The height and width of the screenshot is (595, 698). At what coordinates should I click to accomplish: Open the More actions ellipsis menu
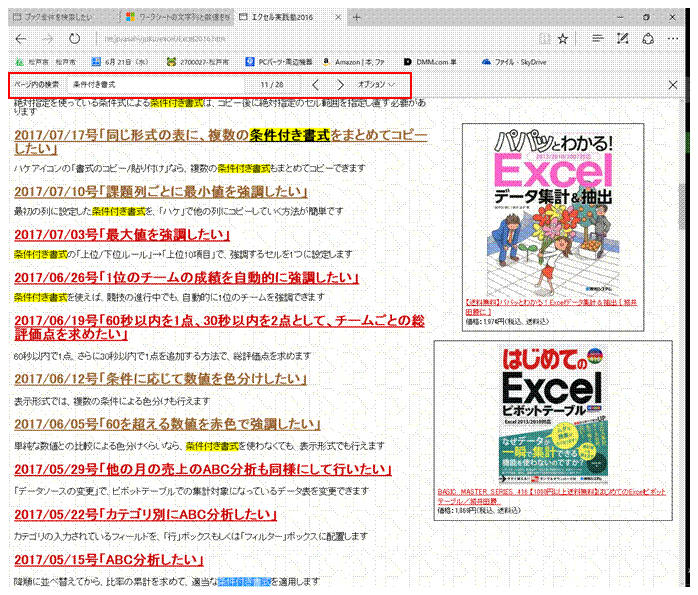pyautogui.click(x=673, y=39)
